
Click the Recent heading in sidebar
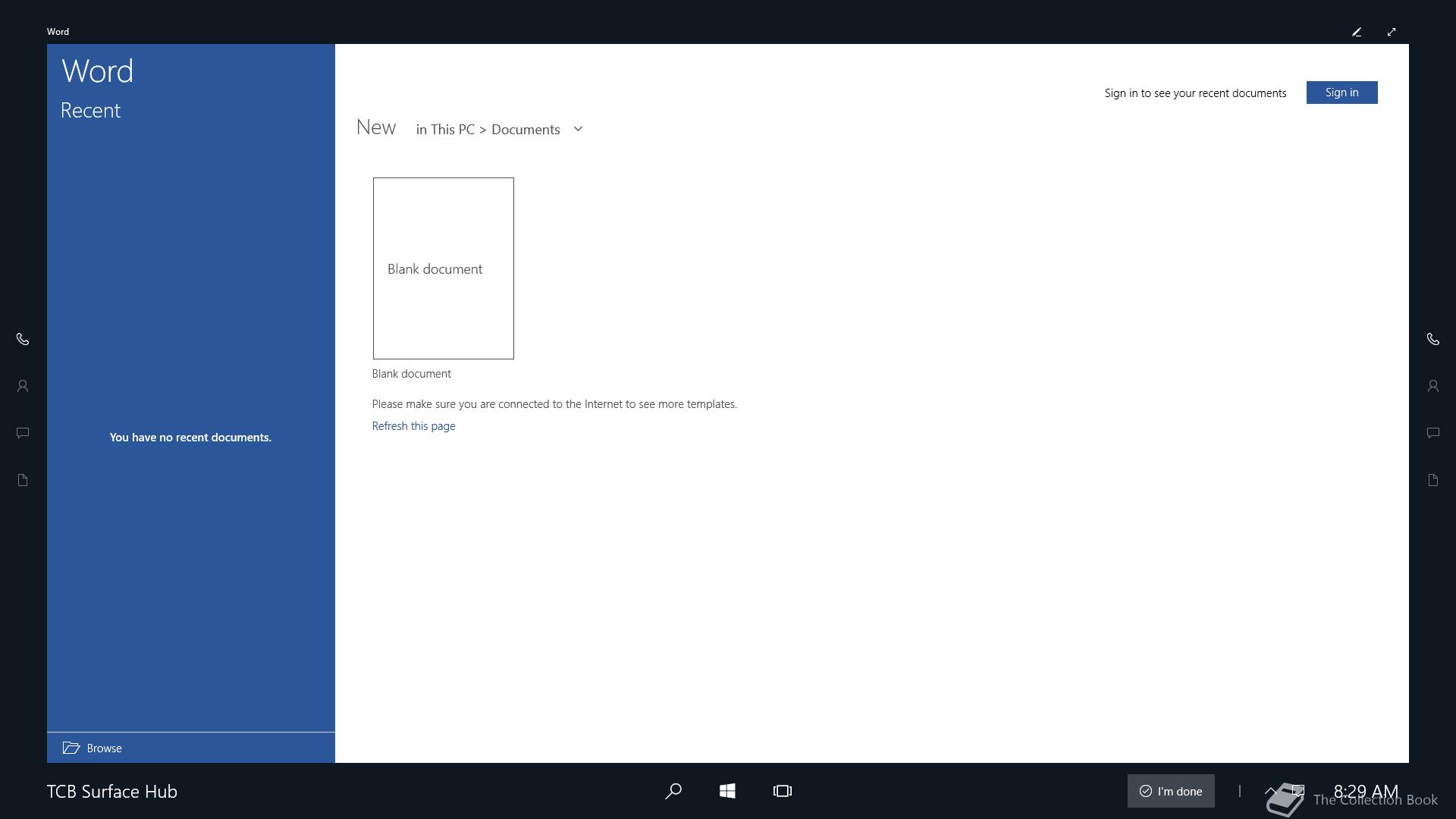(90, 111)
